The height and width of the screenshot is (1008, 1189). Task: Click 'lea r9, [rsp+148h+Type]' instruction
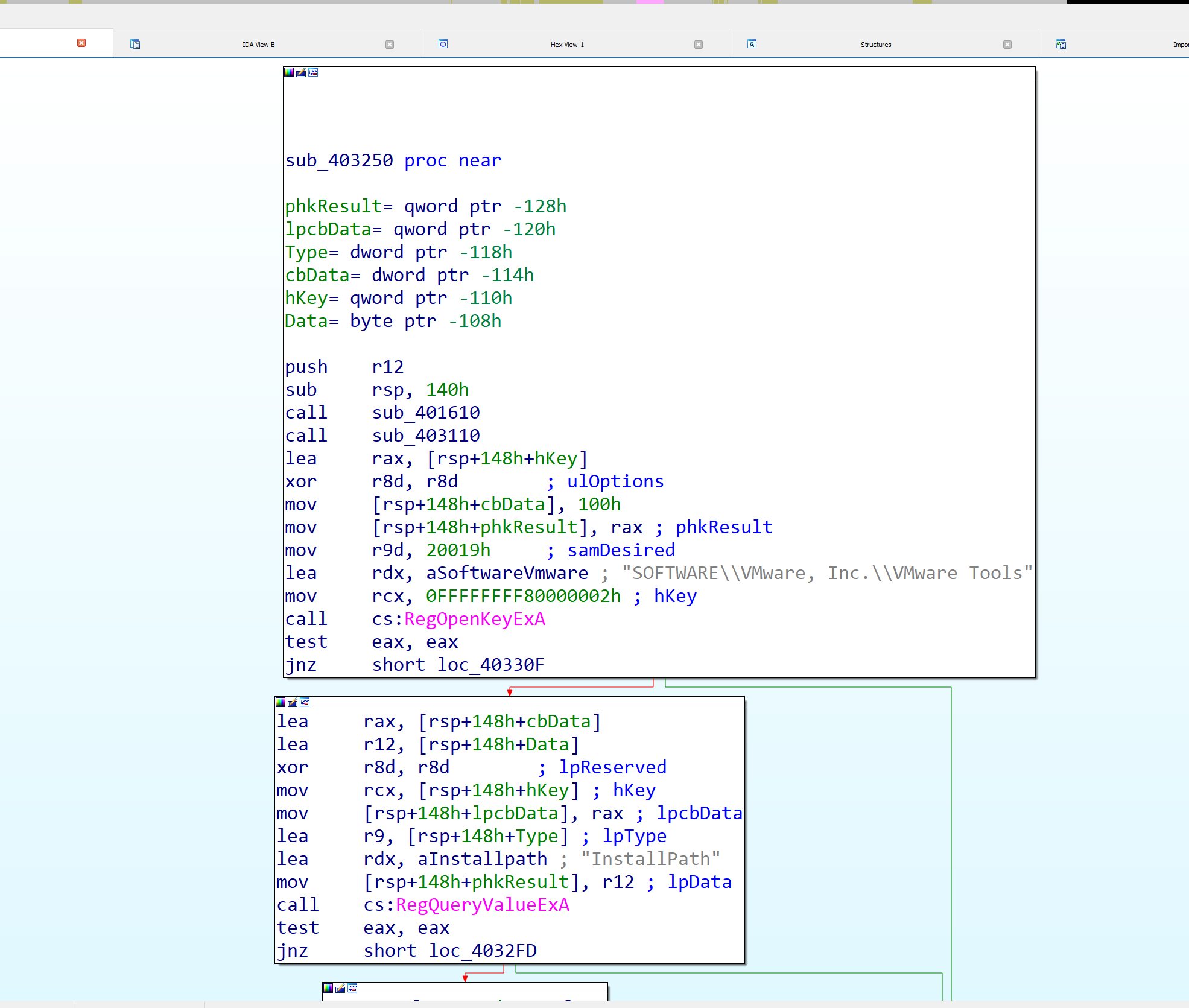click(423, 836)
